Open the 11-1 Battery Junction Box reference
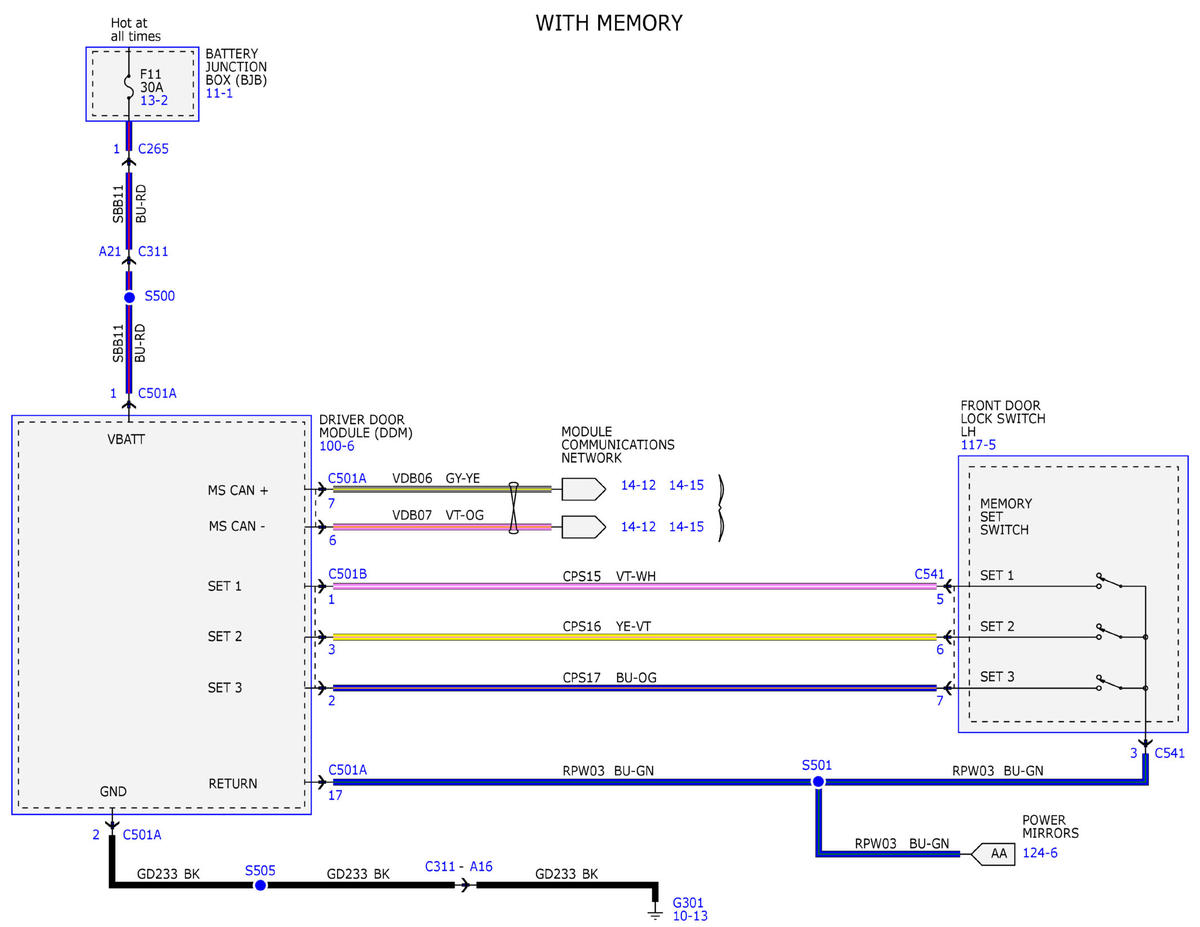The width and height of the screenshot is (1200, 927). click(x=219, y=93)
